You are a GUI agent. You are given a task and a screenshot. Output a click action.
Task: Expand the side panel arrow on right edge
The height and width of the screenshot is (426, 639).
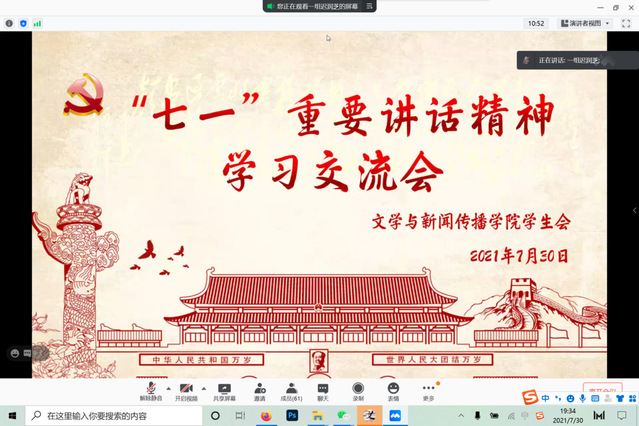click(x=634, y=210)
